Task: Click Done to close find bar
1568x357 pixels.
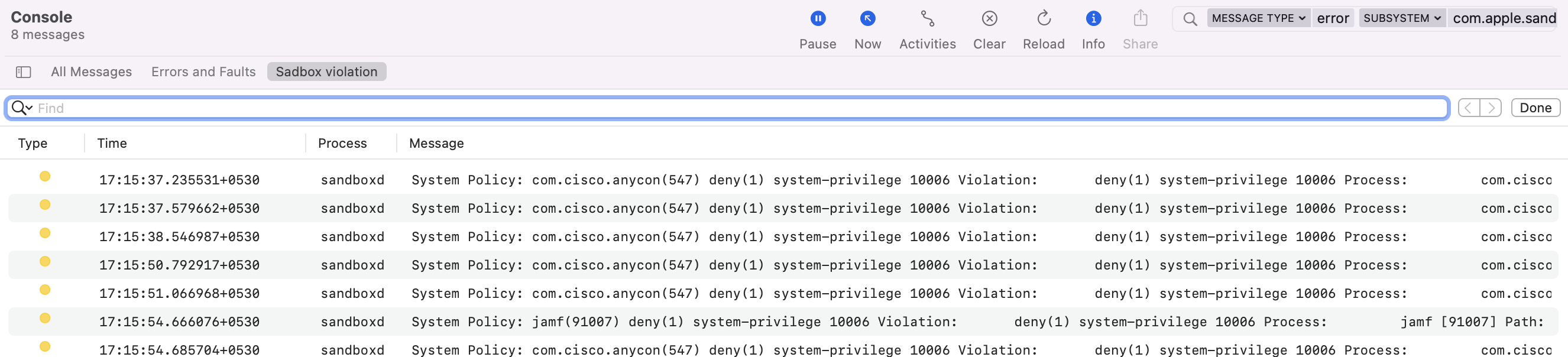Action: tap(1534, 108)
